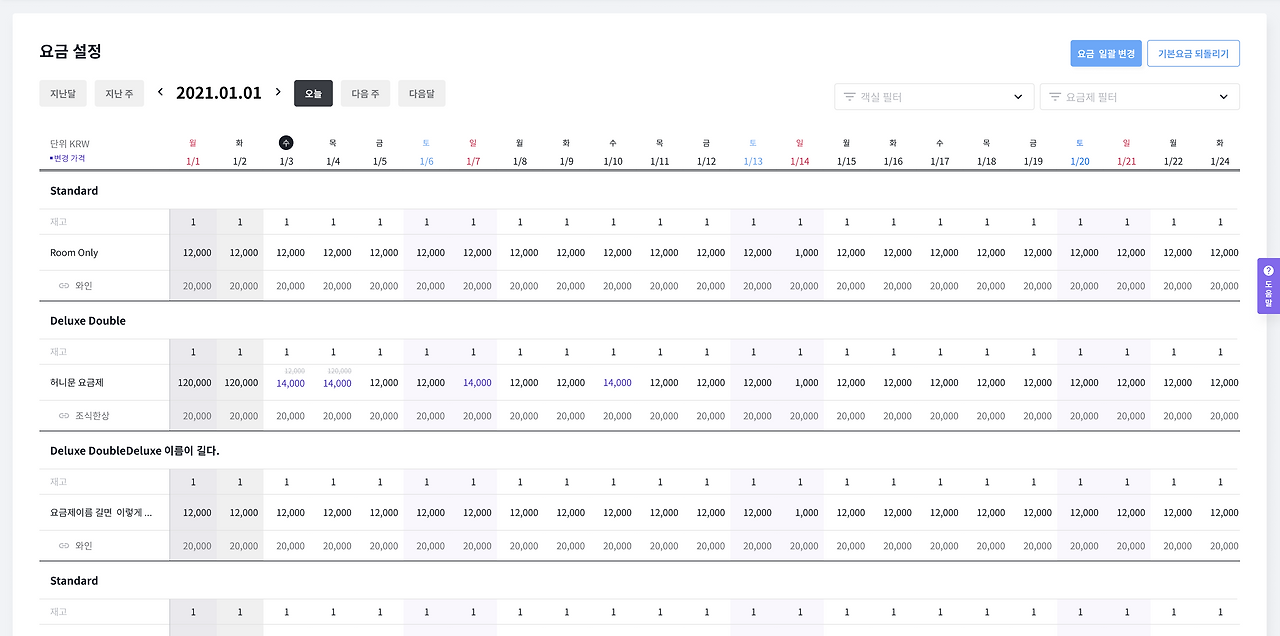Select the 1/20 date column header
The image size is (1280, 636).
[1080, 161]
